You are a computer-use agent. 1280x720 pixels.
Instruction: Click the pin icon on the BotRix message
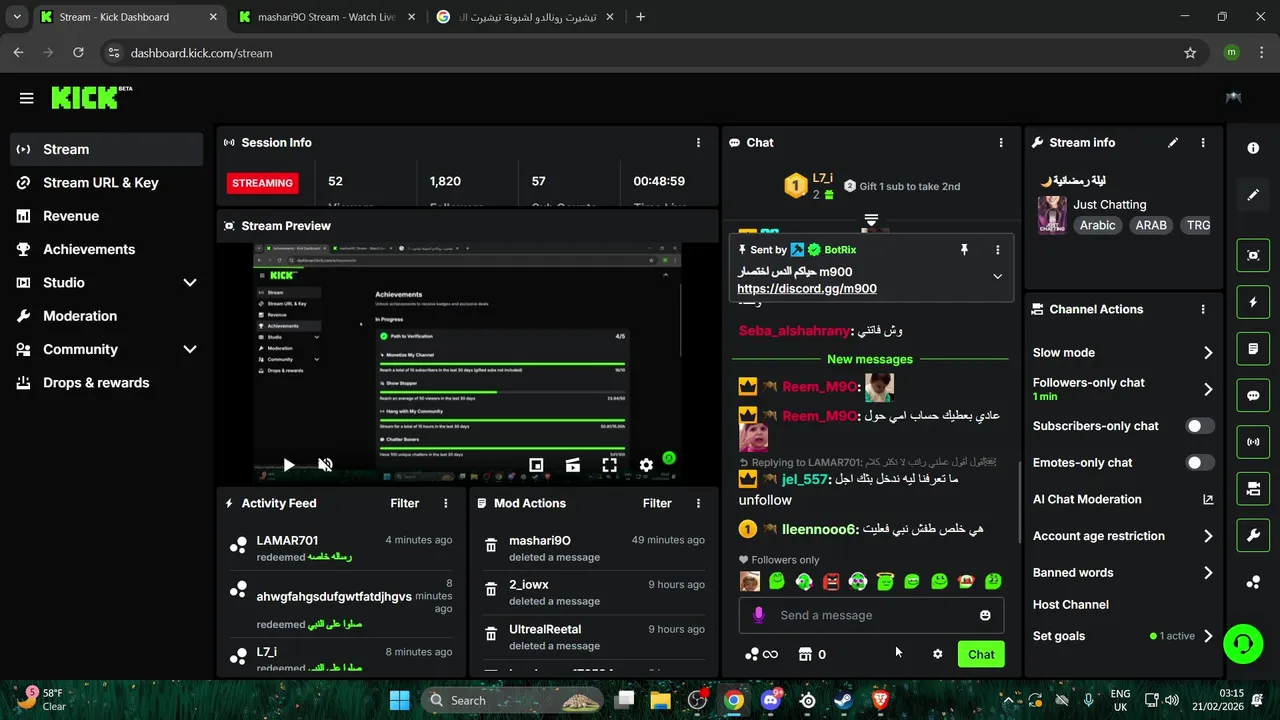click(964, 250)
